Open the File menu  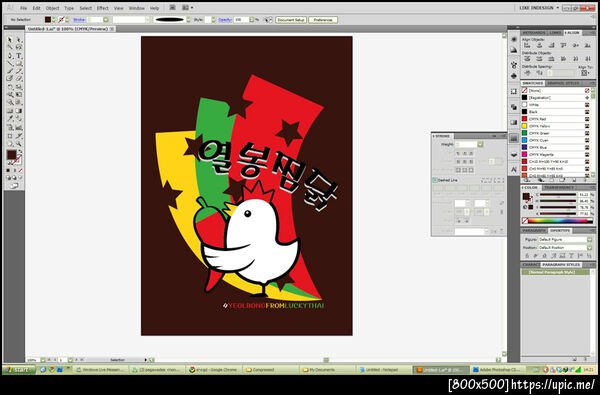pos(24,8)
